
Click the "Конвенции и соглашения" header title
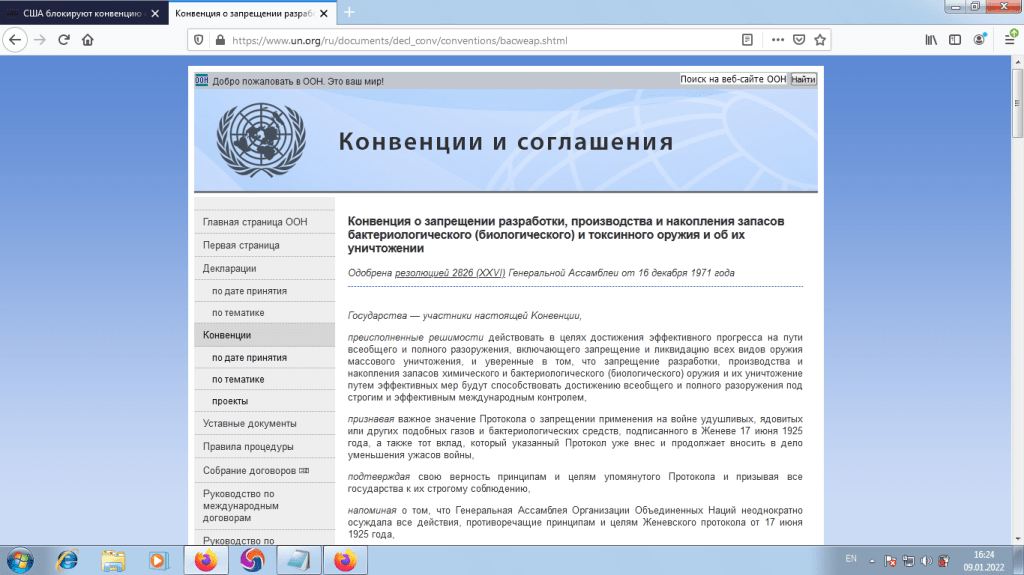coord(505,142)
